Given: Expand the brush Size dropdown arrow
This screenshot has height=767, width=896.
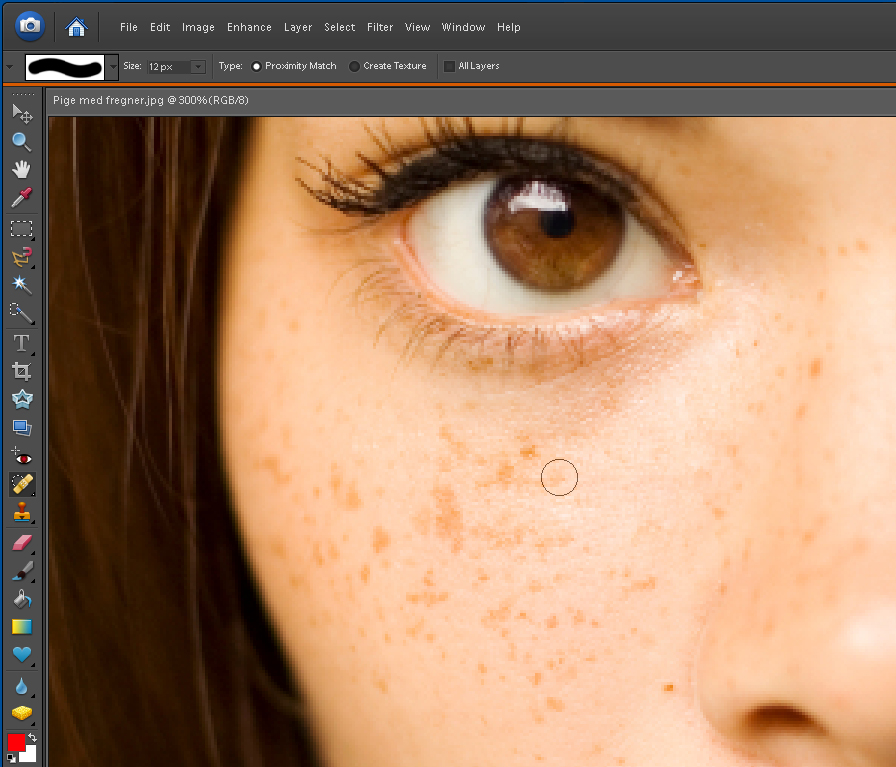Looking at the screenshot, I should pos(197,67).
